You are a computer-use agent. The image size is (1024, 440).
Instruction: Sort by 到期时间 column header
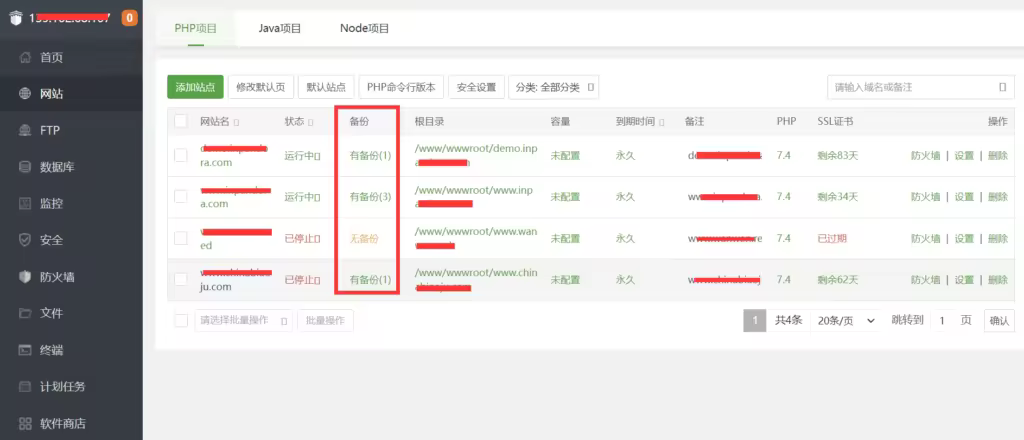click(x=639, y=122)
